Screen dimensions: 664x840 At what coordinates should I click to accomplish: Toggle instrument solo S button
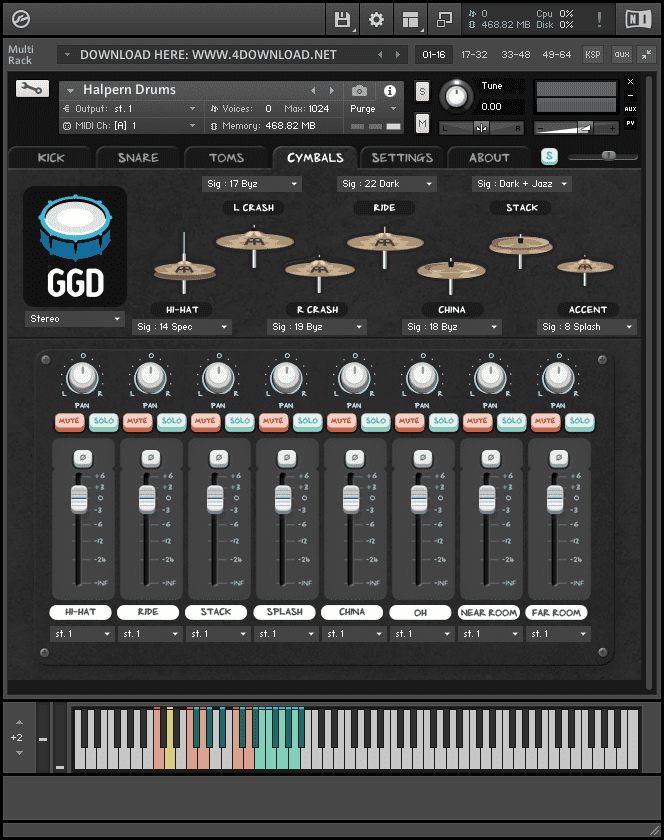pyautogui.click(x=422, y=92)
